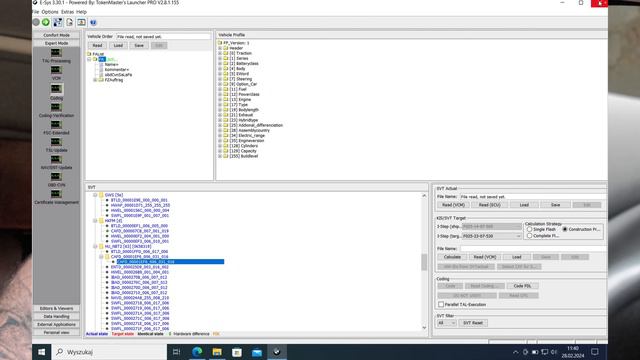Open the File menu
This screenshot has width=640, height=360.
(x=36, y=12)
